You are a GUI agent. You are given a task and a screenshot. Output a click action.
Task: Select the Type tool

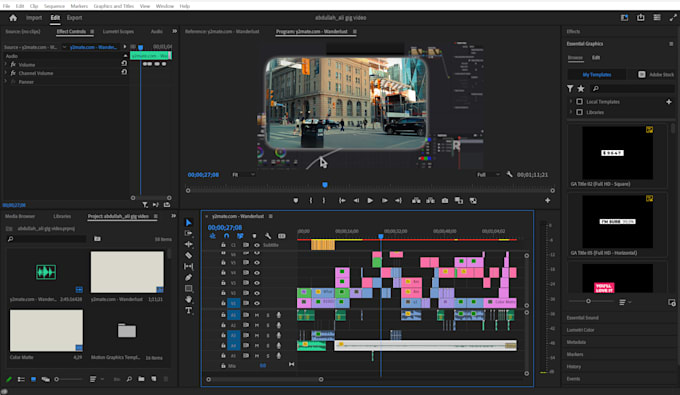click(189, 310)
